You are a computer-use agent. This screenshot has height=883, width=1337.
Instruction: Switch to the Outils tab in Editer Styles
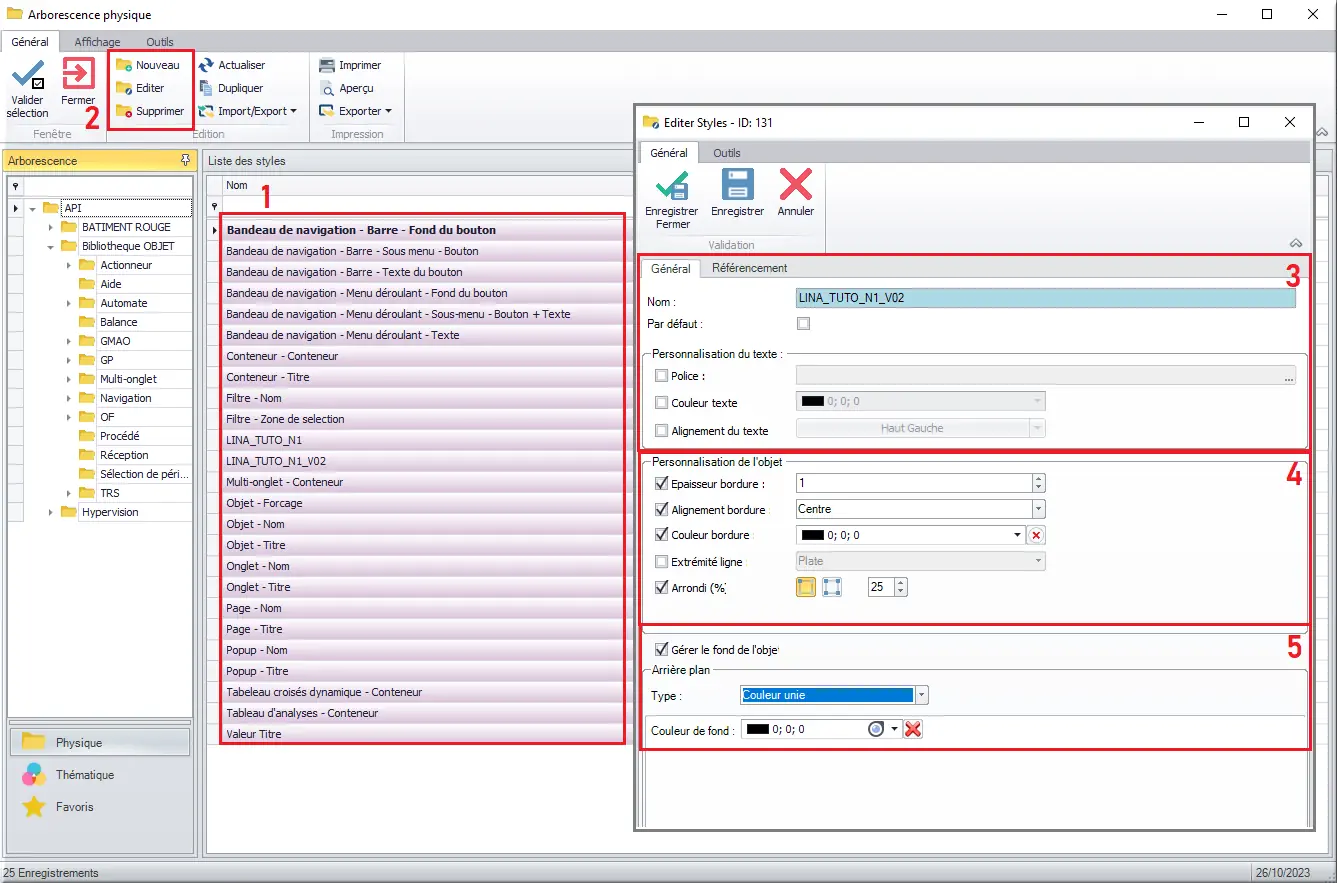tap(727, 153)
